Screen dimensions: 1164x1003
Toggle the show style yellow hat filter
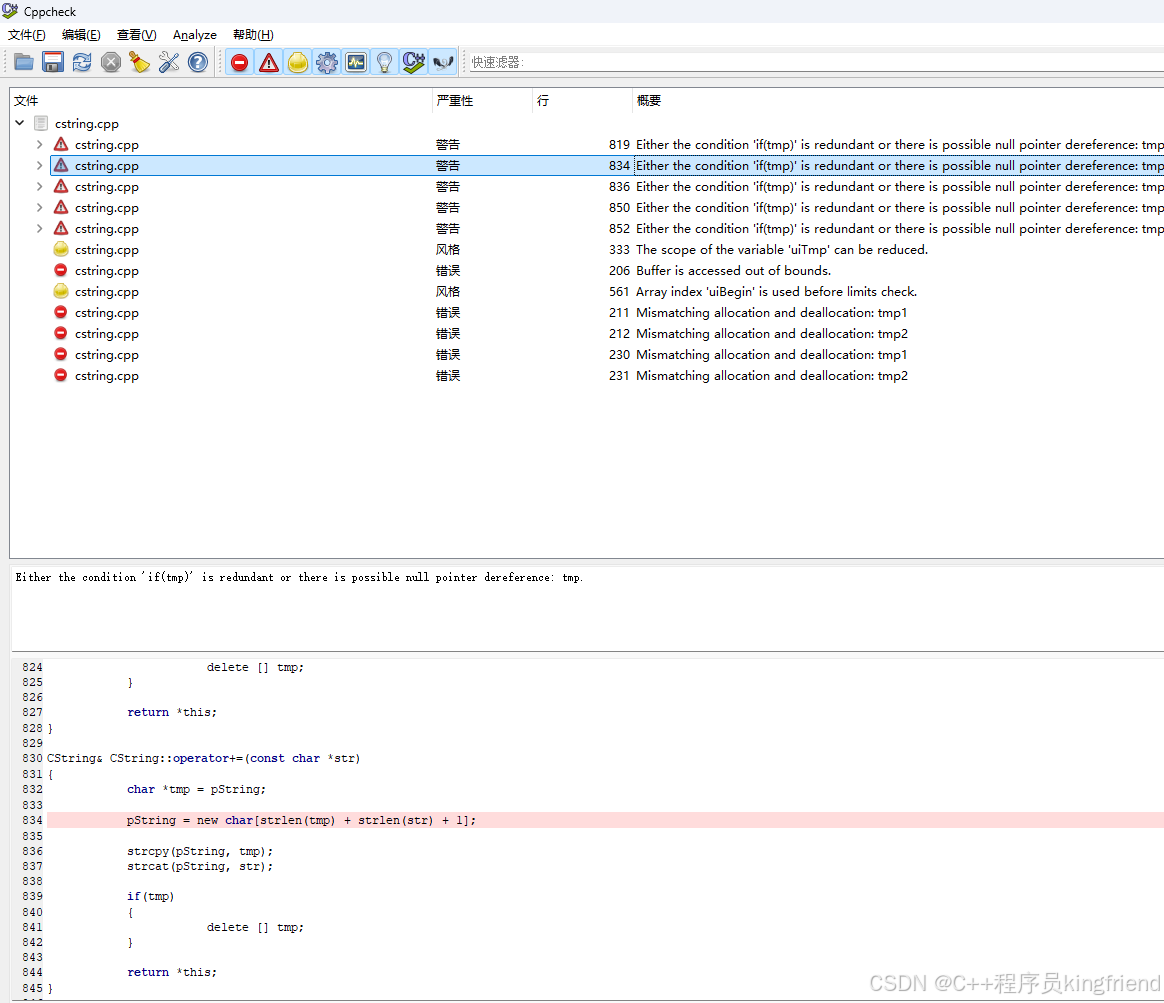(x=298, y=62)
